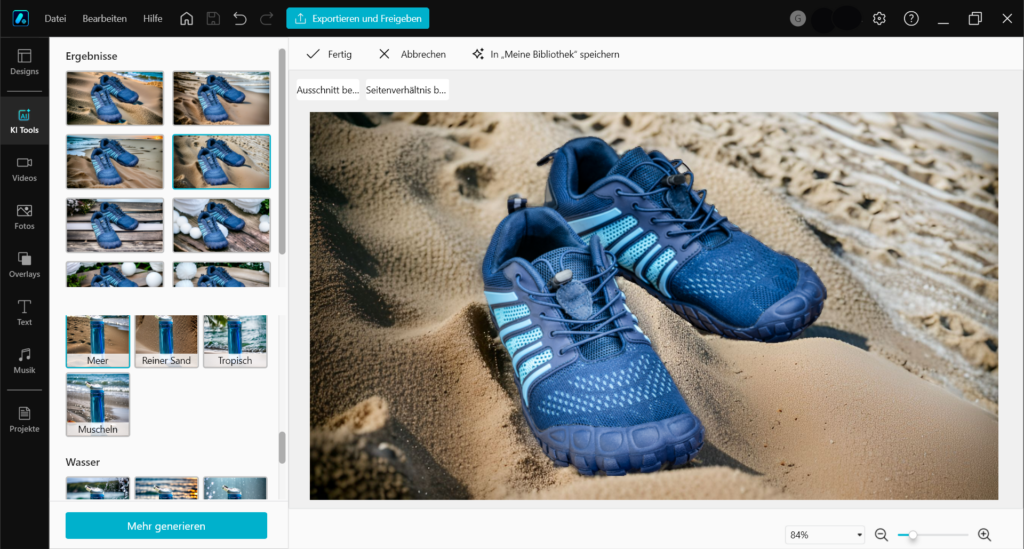The image size is (1024, 549).
Task: Open the Videos sidebar panel
Action: coord(24,169)
